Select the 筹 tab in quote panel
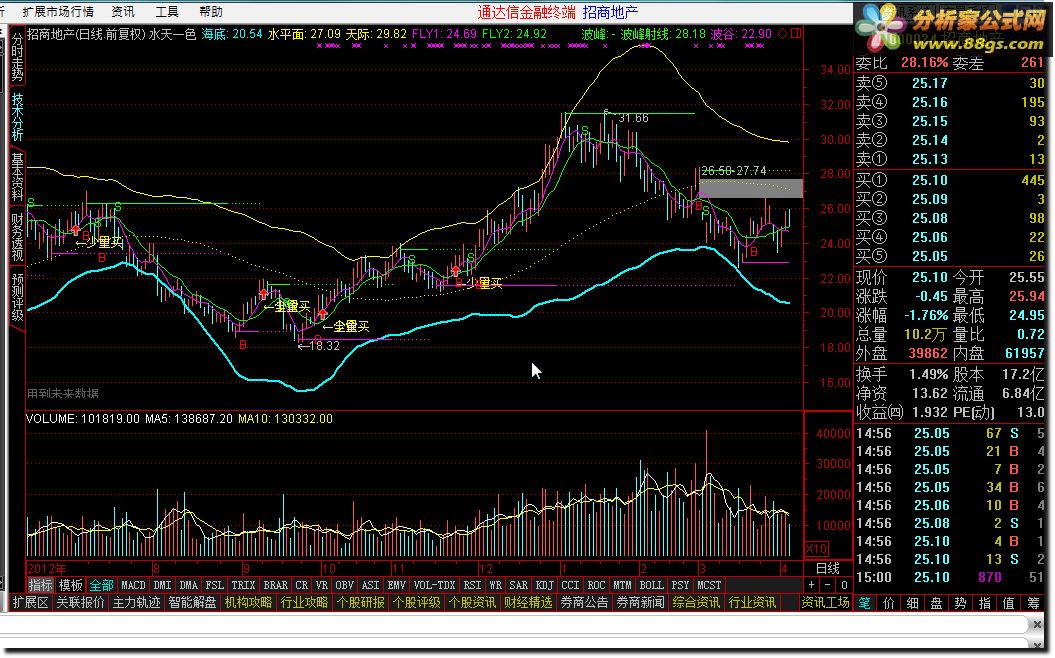This screenshot has width=1055, height=658. click(1033, 604)
